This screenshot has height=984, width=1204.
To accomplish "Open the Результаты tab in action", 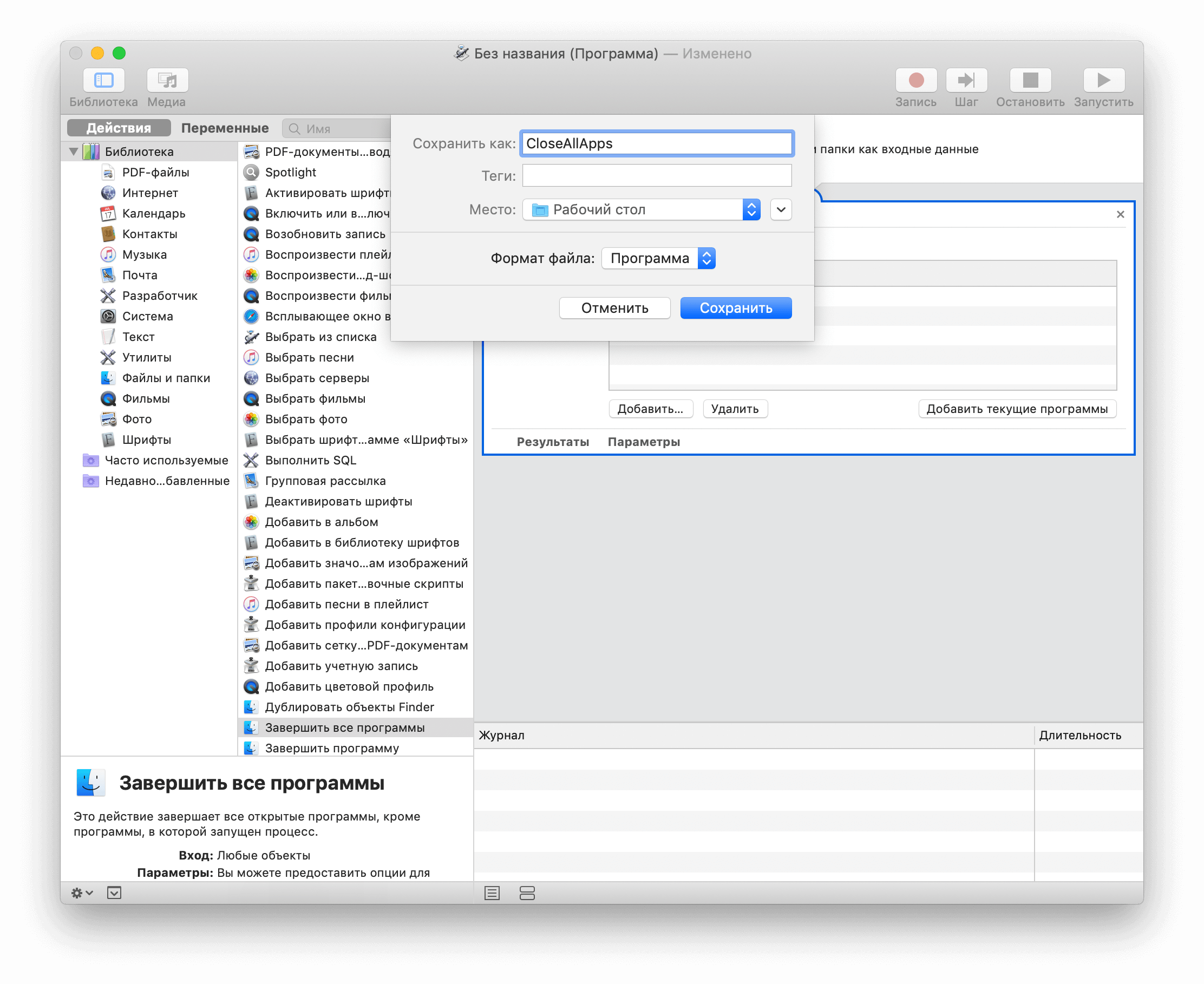I will [x=553, y=442].
